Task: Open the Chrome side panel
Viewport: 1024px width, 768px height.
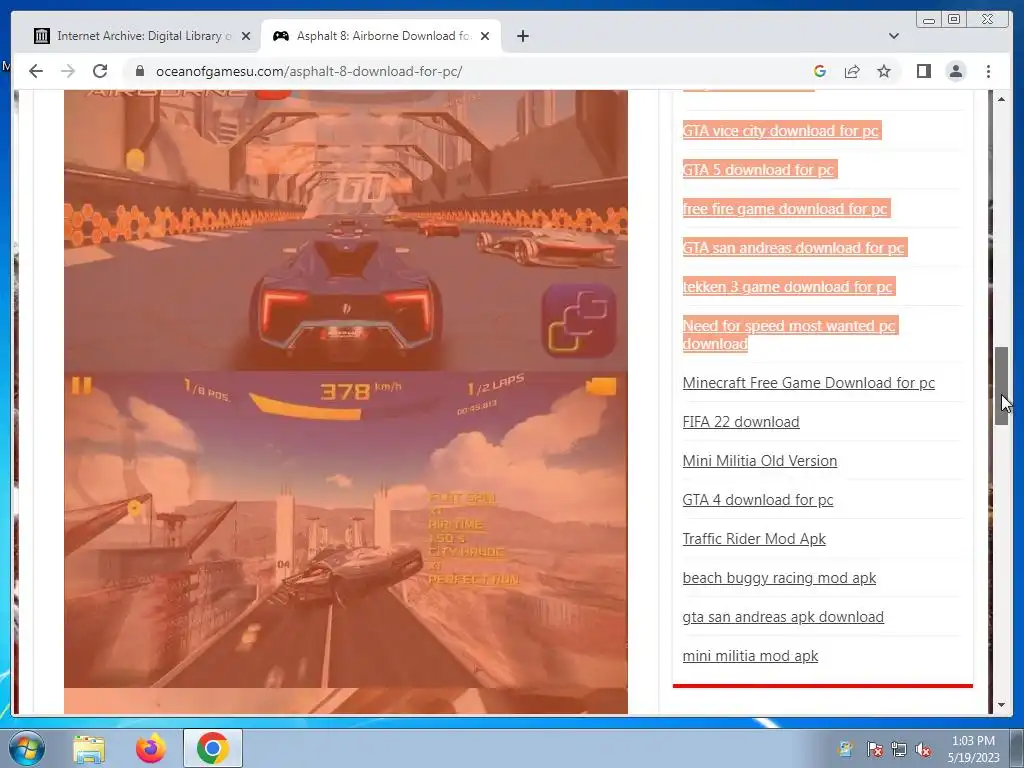Action: (x=923, y=71)
